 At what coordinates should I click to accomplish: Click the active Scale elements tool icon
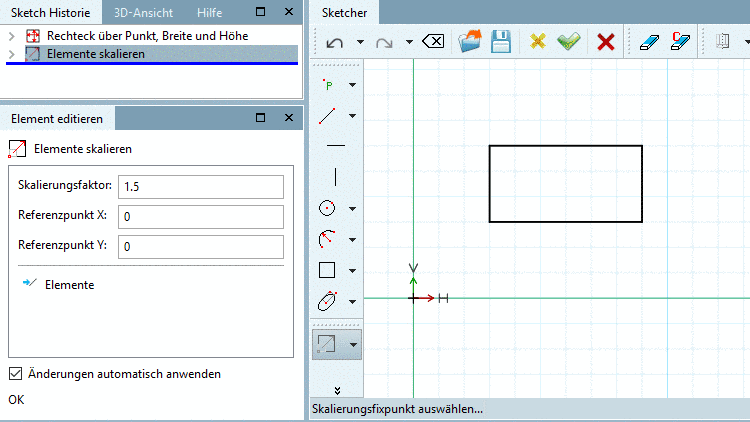(x=326, y=344)
